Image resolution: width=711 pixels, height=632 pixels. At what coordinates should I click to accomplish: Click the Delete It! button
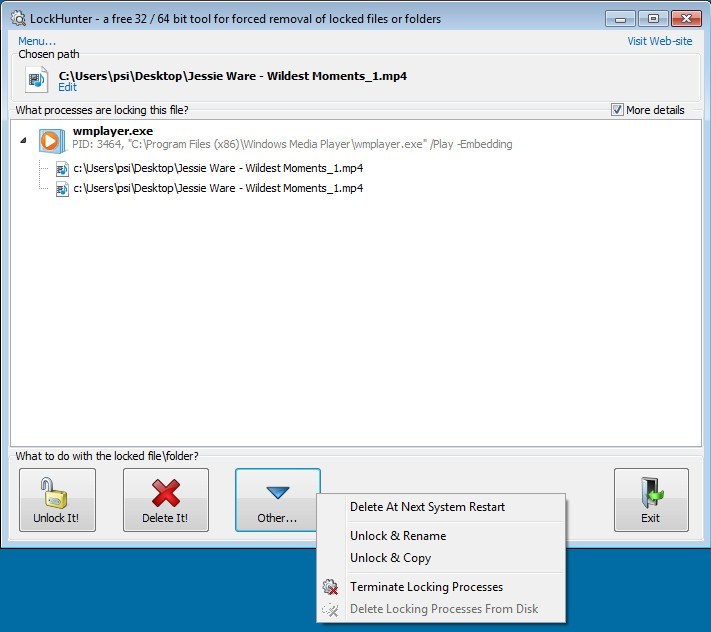click(x=166, y=500)
